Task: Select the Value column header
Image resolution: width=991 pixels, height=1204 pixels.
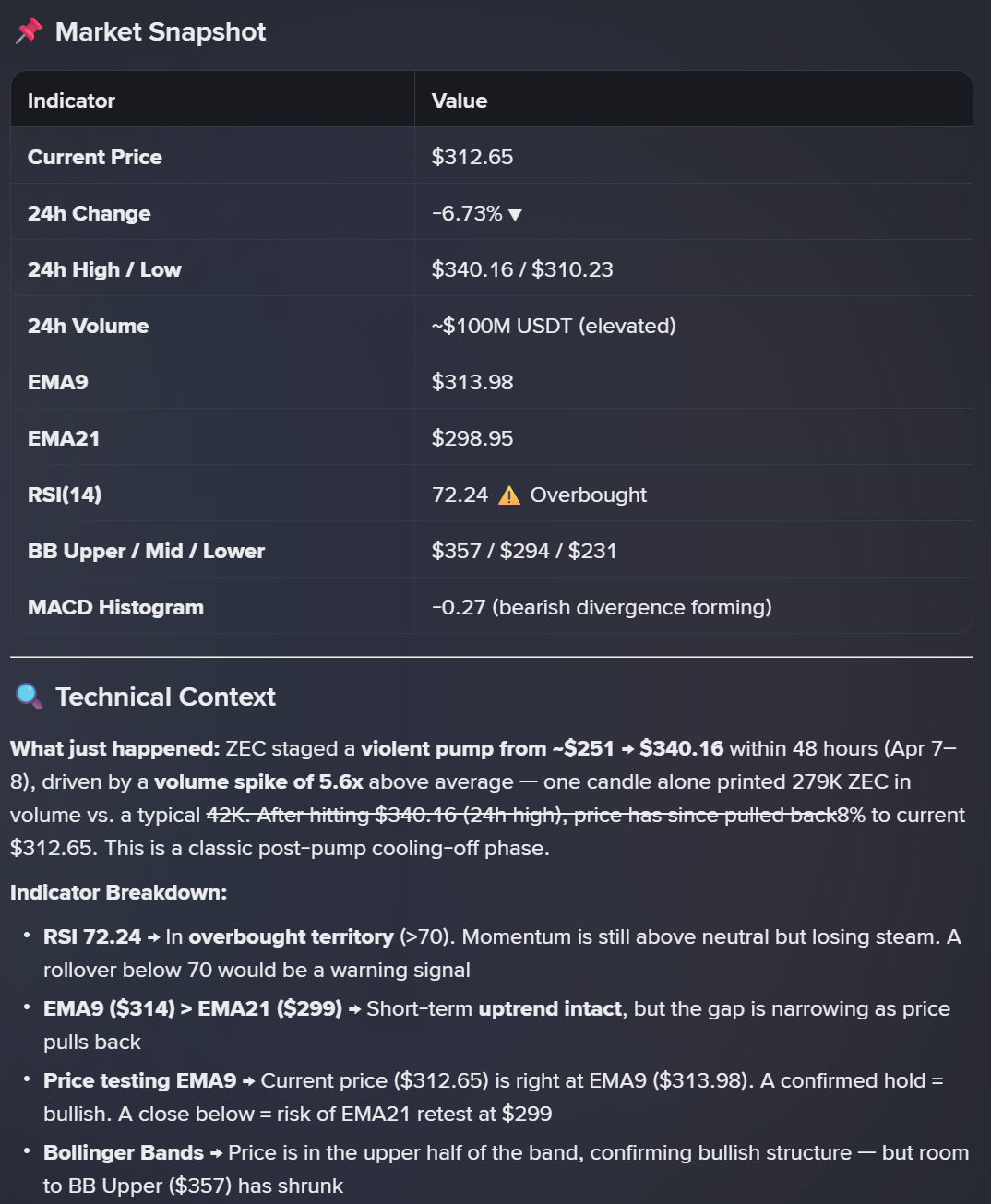Action: coord(460,101)
